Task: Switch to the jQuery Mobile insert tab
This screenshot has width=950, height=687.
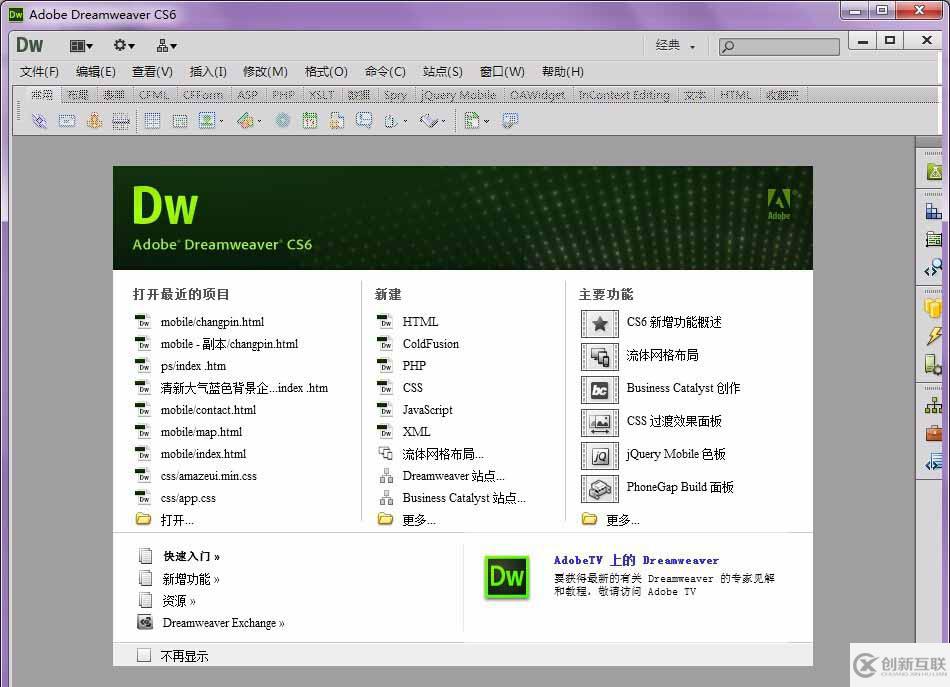Action: (x=458, y=95)
